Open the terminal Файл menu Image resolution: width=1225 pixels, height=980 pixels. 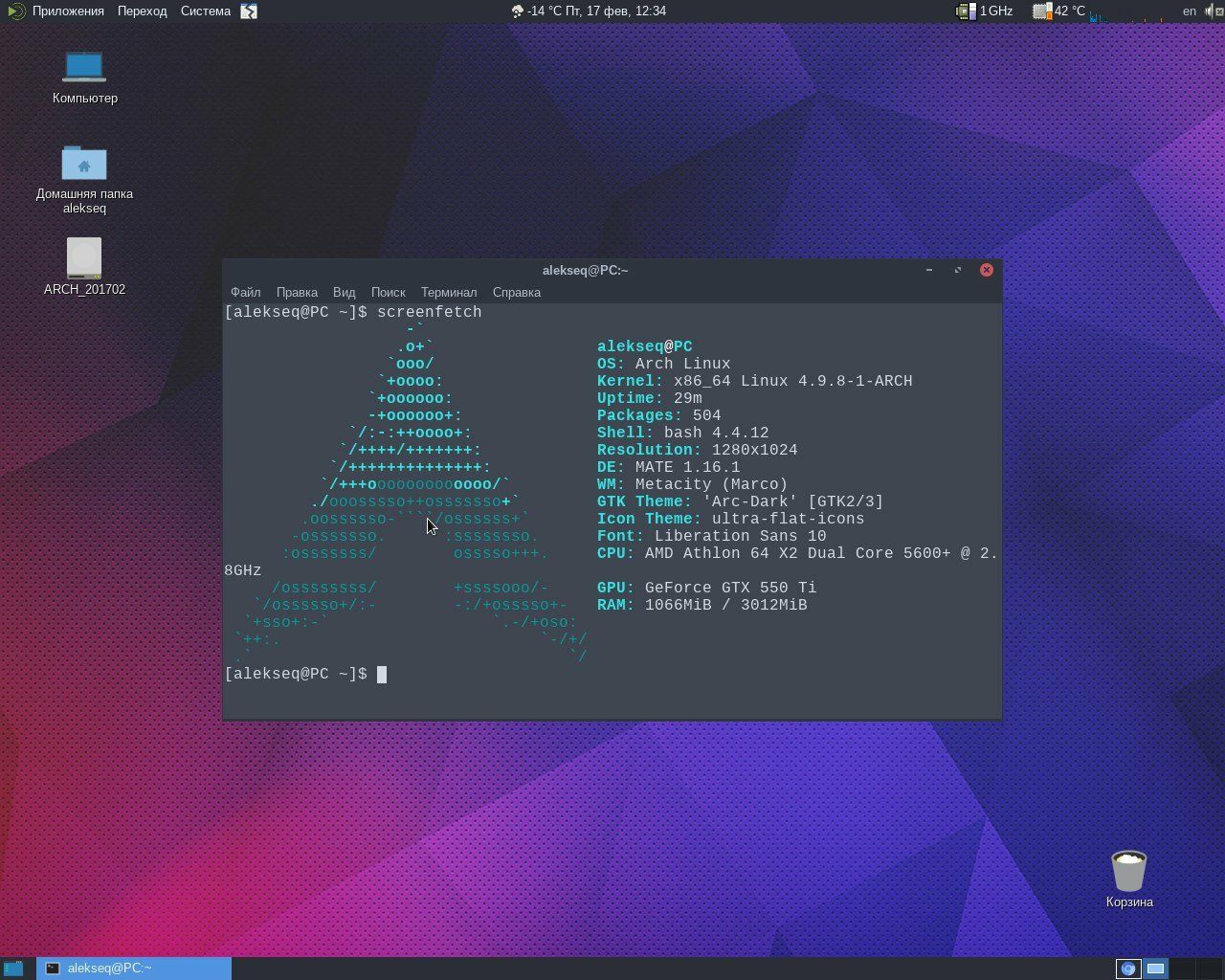point(245,292)
